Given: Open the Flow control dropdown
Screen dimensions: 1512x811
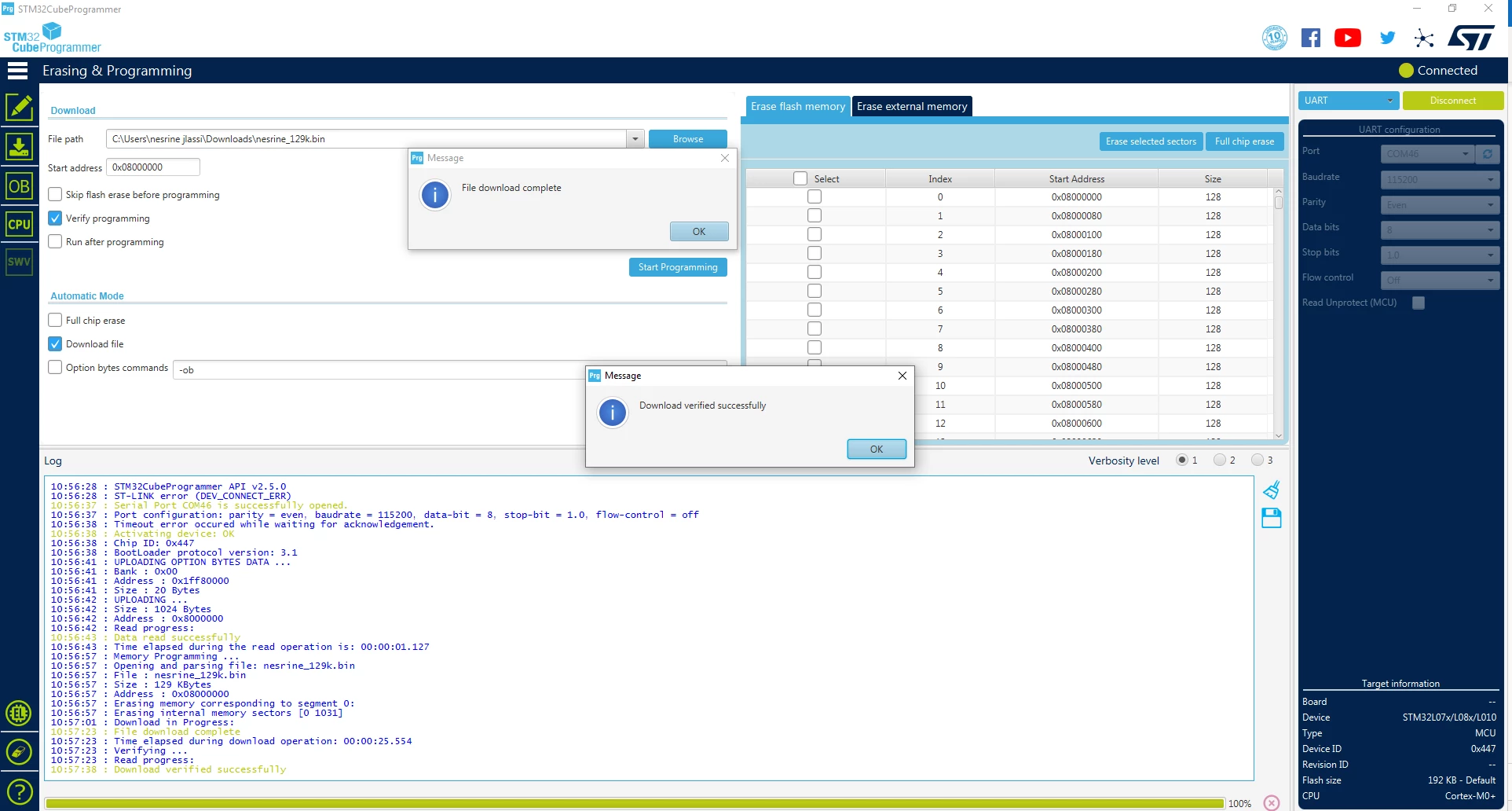Looking at the screenshot, I should point(1440,281).
